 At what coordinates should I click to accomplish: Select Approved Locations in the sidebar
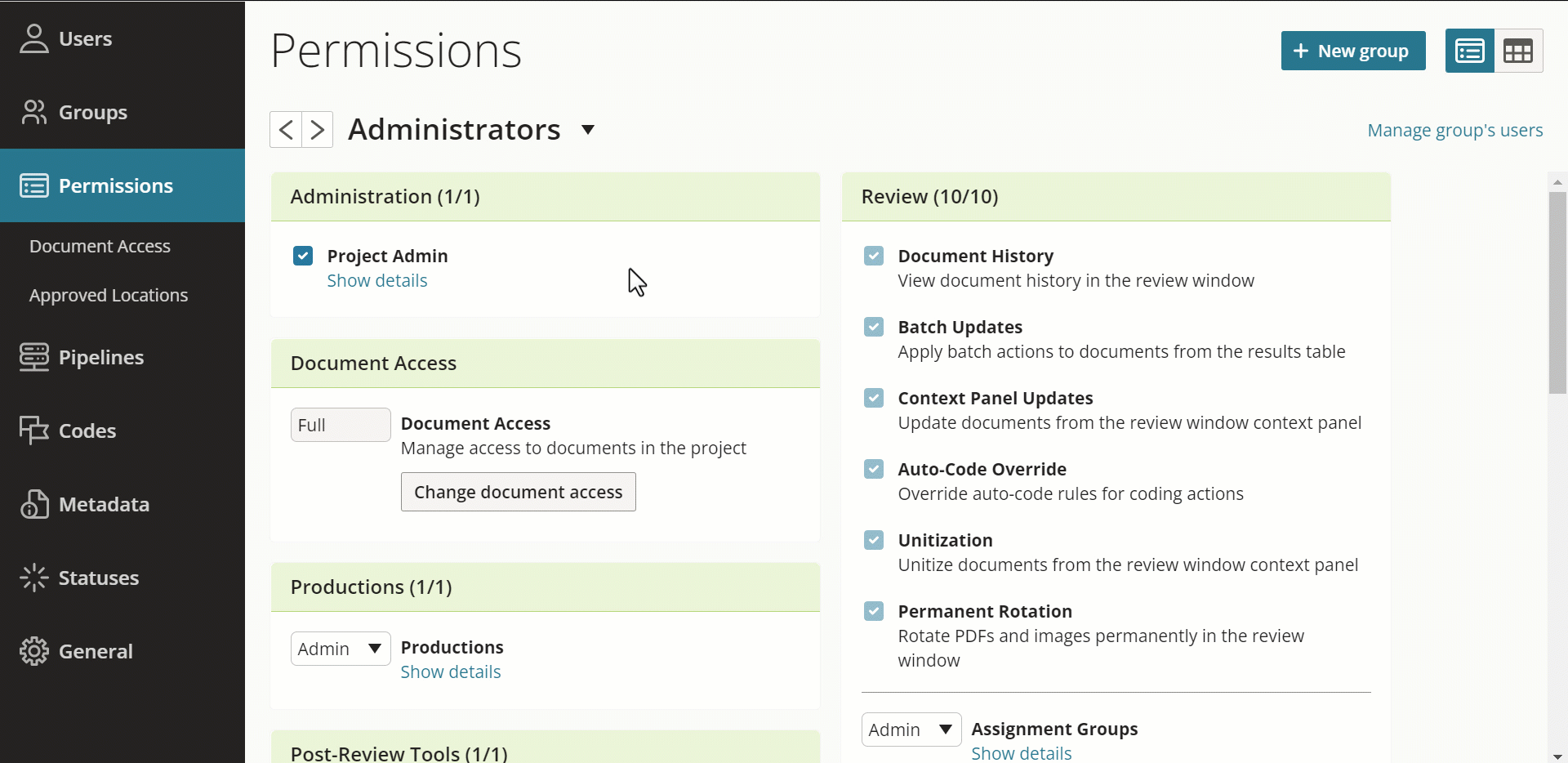[109, 295]
